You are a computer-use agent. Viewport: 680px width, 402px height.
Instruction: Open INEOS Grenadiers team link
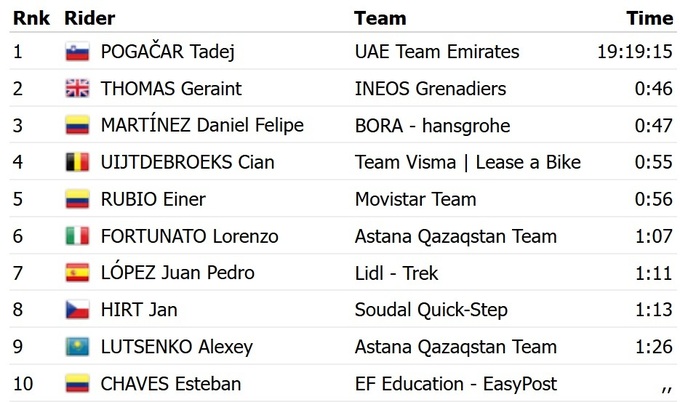pos(430,89)
